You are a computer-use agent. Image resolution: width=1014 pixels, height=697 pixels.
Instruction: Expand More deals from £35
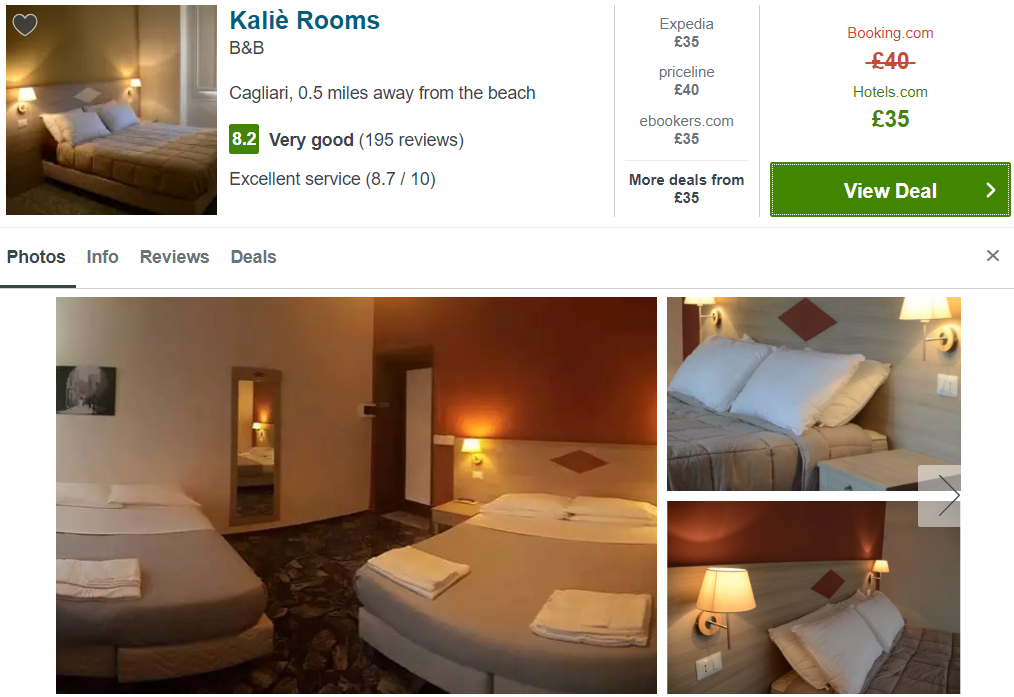point(687,189)
